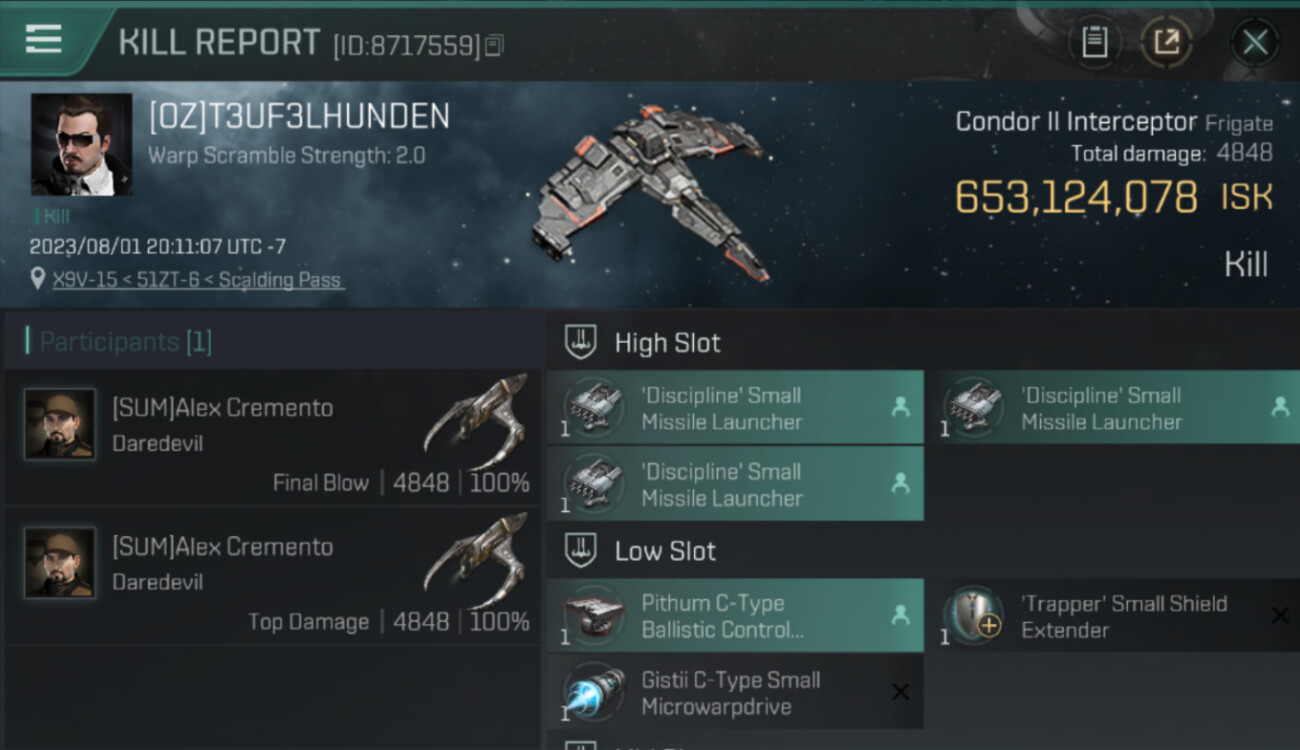
Task: Expand the High Slot section header
Action: (x=922, y=342)
